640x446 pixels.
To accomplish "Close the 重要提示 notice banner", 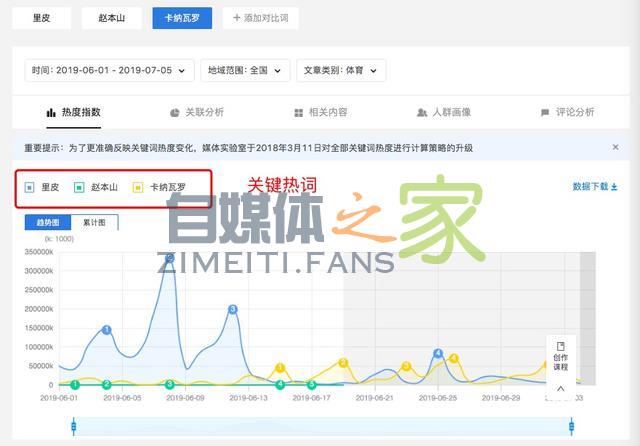I will [616, 147].
